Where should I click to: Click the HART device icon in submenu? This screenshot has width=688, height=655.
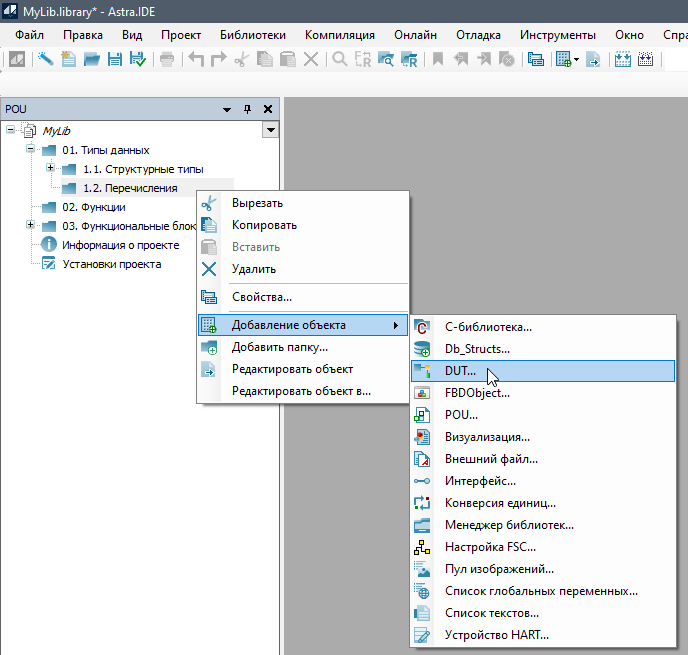[422, 635]
